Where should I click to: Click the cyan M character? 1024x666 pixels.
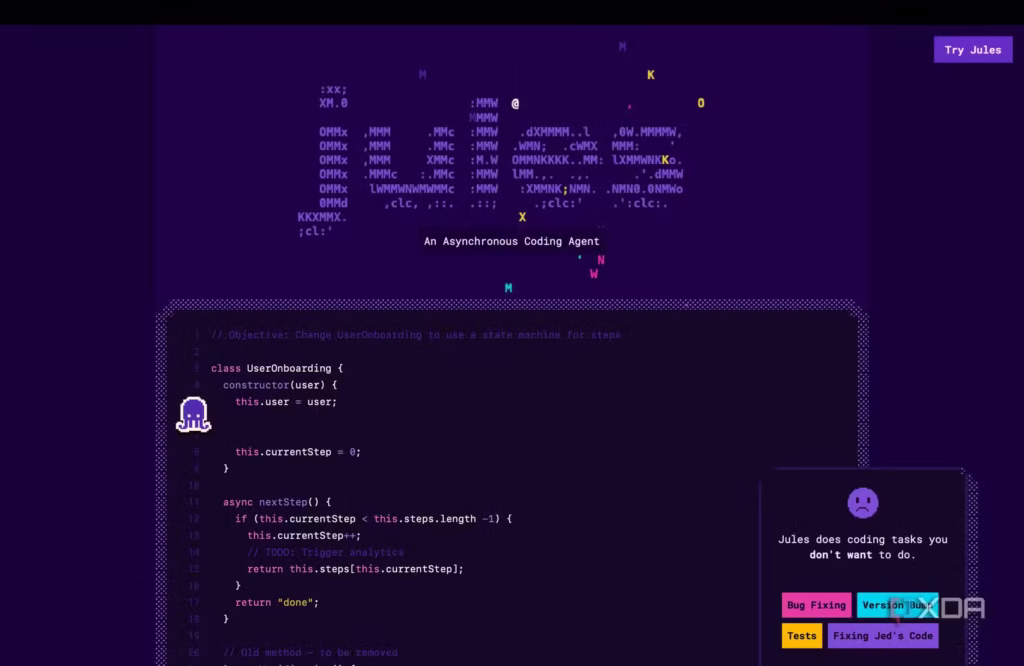(508, 288)
